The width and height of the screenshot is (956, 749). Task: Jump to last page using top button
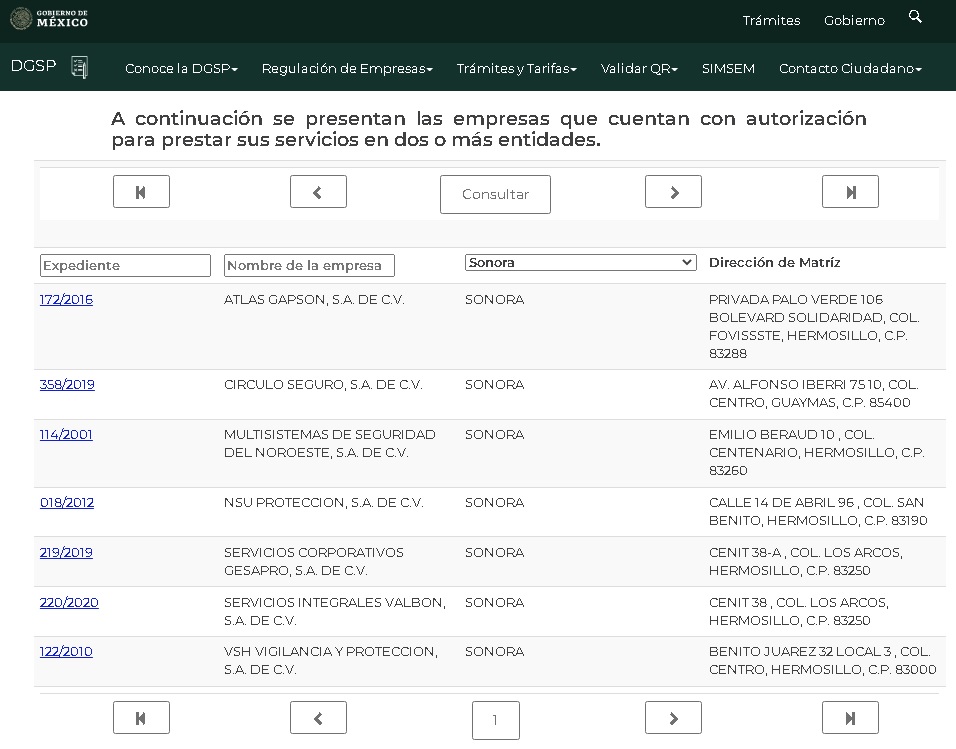point(850,192)
